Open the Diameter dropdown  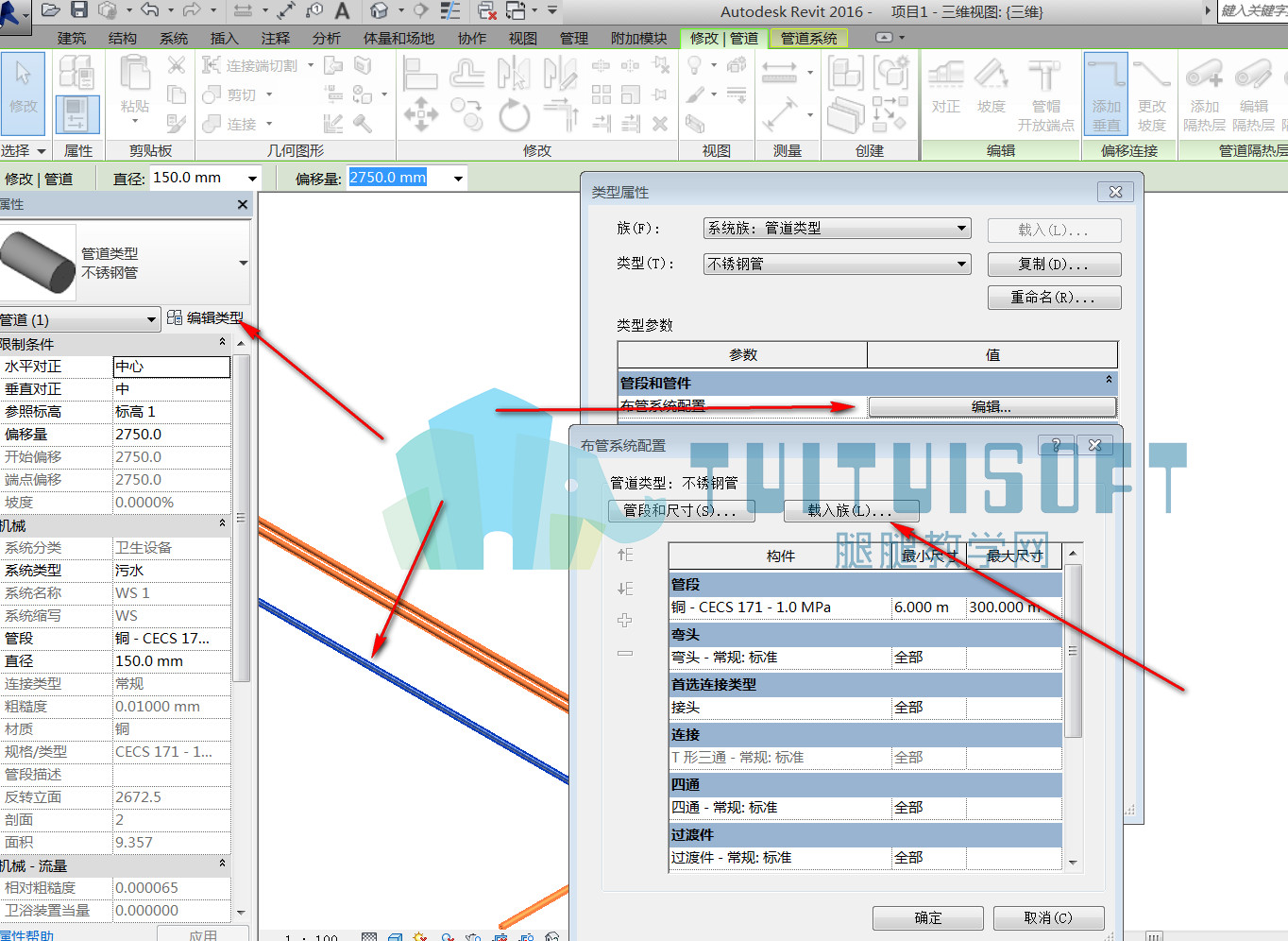point(252,178)
